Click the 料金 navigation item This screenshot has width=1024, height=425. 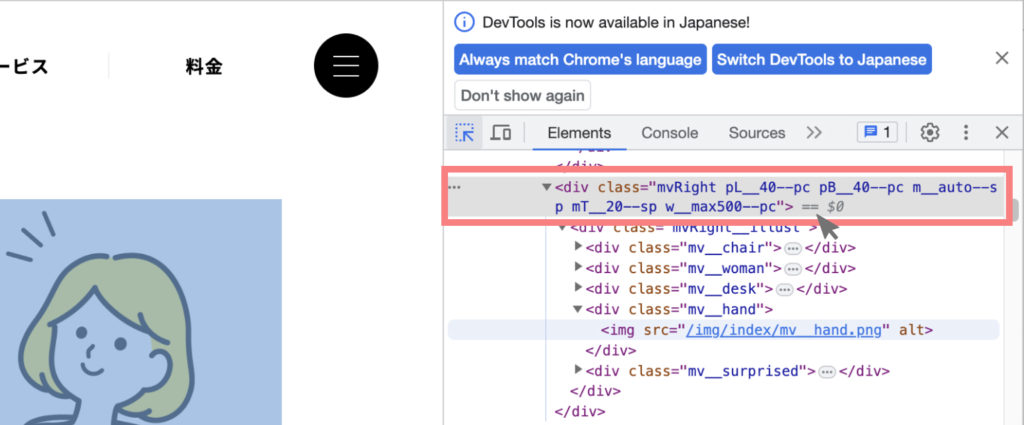pos(204,67)
